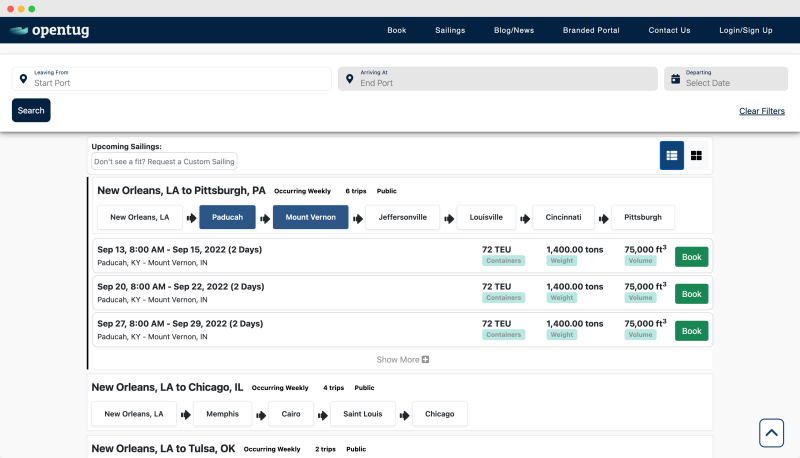Request a Custom Sailing
Viewport: 800px width, 458px height.
[164, 161]
